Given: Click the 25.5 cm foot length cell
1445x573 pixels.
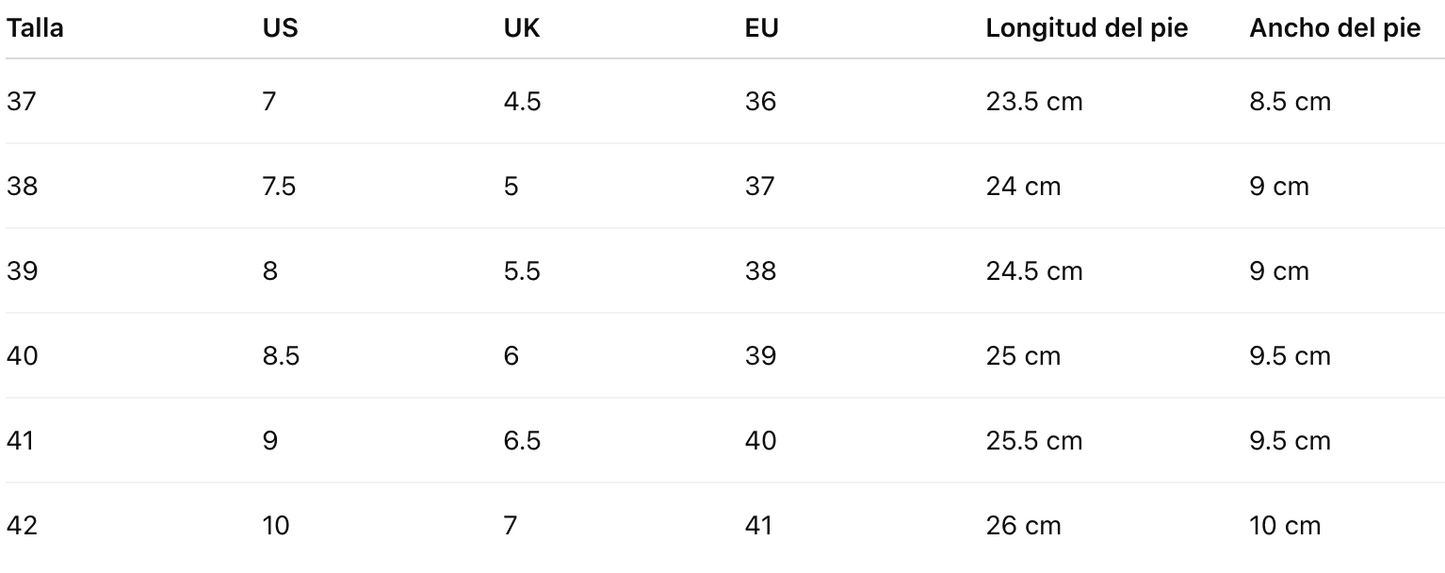Looking at the screenshot, I should (x=1034, y=440).
